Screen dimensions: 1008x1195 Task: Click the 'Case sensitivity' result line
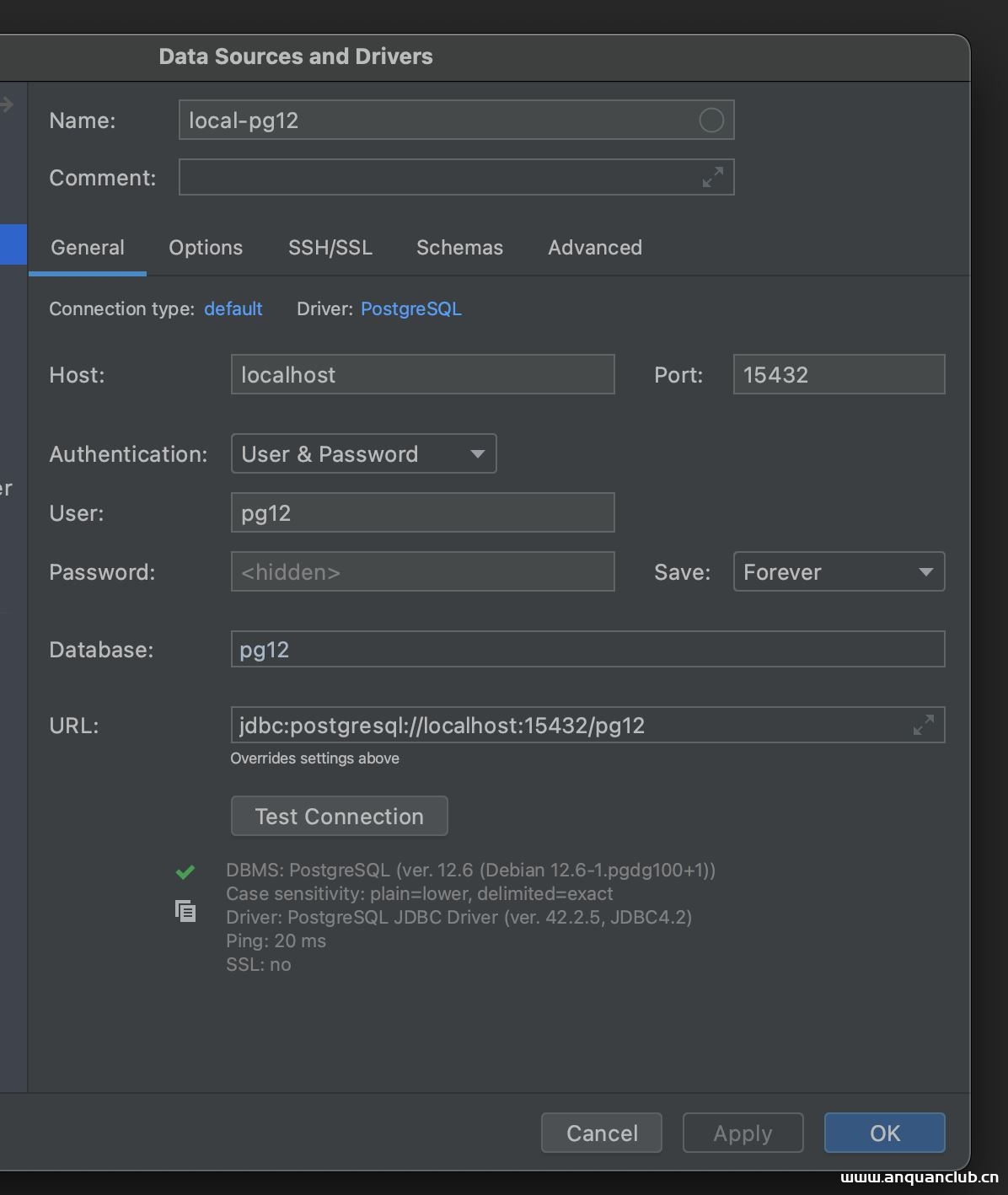pyautogui.click(x=420, y=893)
